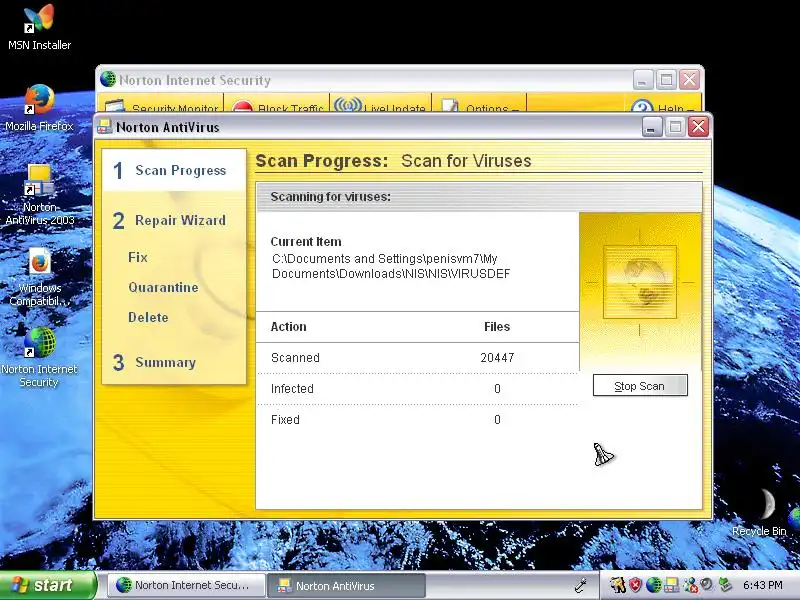The height and width of the screenshot is (600, 800).
Task: Click the Stop Scan button
Action: tap(640, 386)
